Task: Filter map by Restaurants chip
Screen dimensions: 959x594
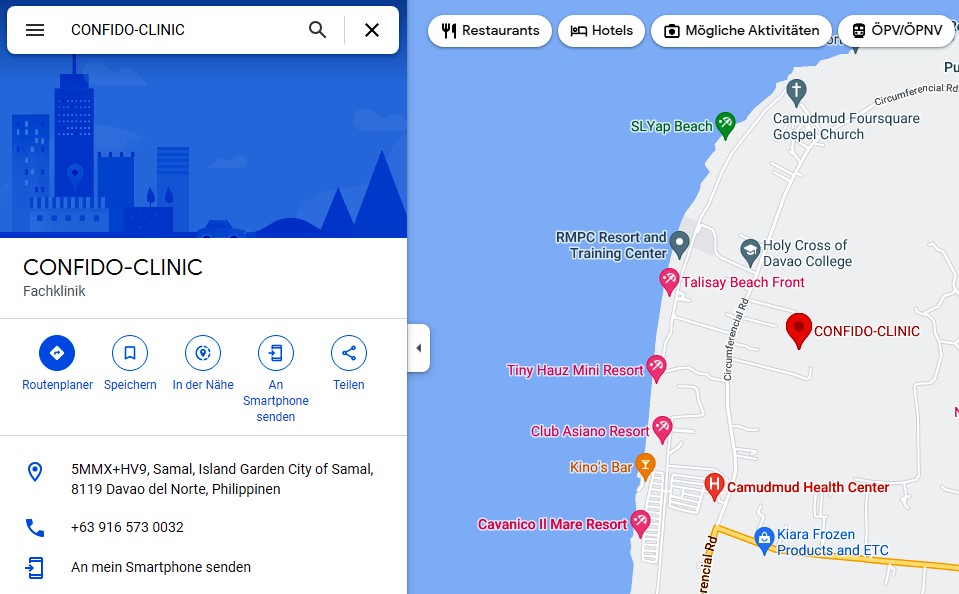Action: click(x=490, y=31)
